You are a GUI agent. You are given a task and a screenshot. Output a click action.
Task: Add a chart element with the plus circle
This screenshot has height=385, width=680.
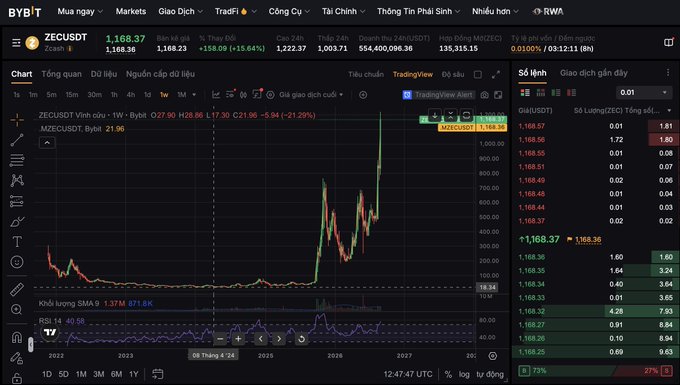tap(363, 95)
